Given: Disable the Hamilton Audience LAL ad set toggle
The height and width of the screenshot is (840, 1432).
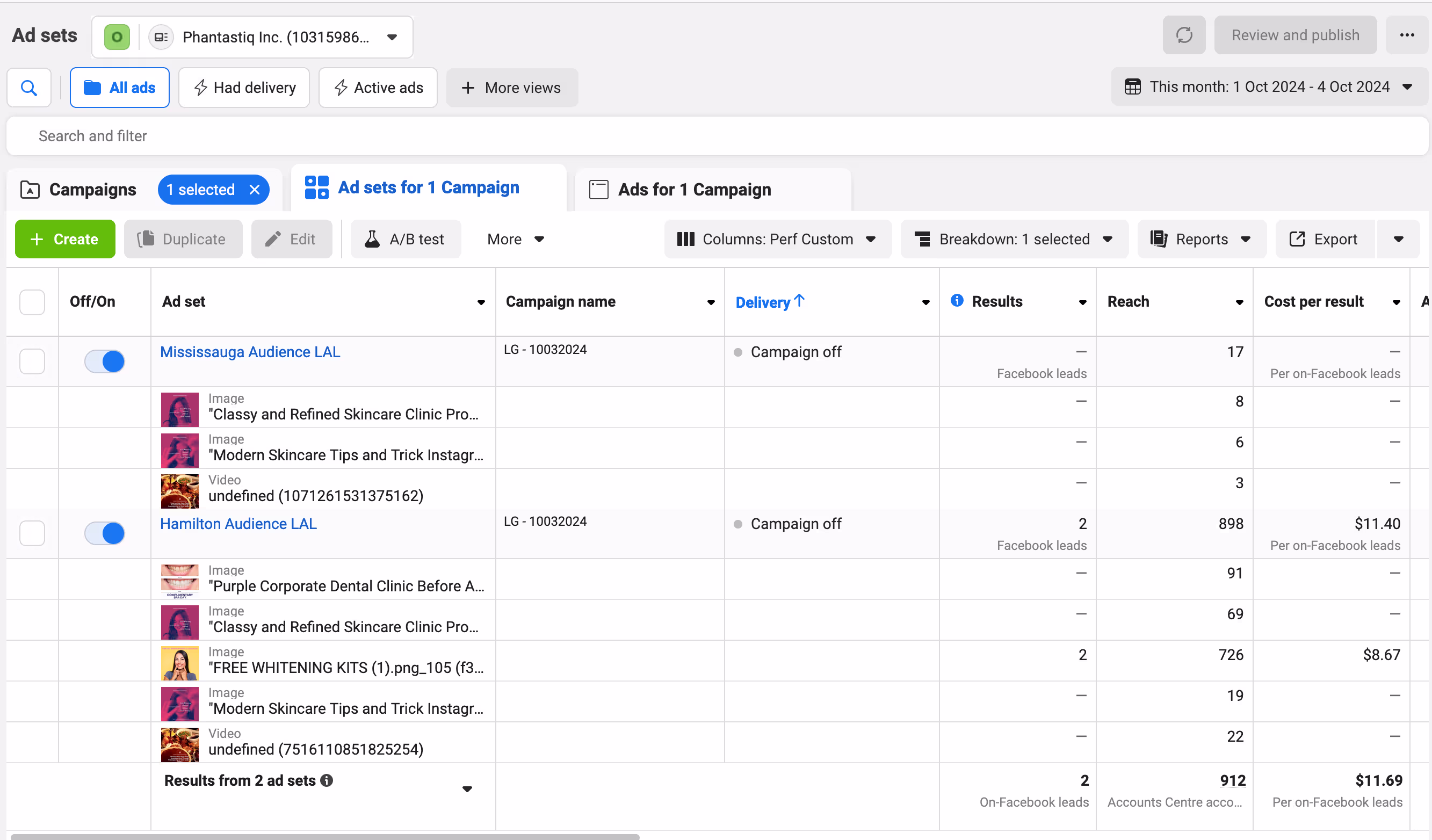Looking at the screenshot, I should [x=105, y=533].
